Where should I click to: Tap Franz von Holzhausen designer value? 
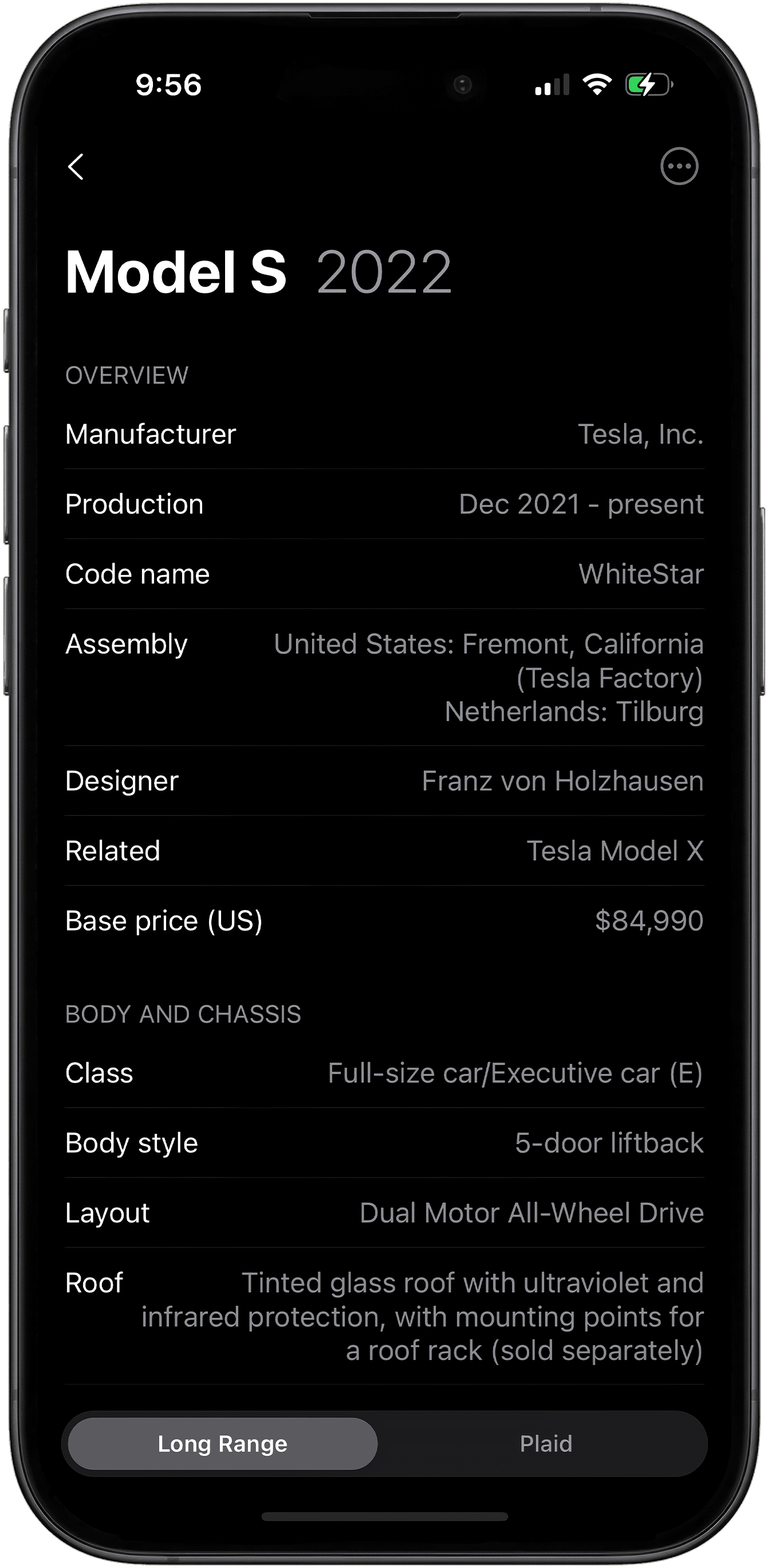[x=562, y=781]
